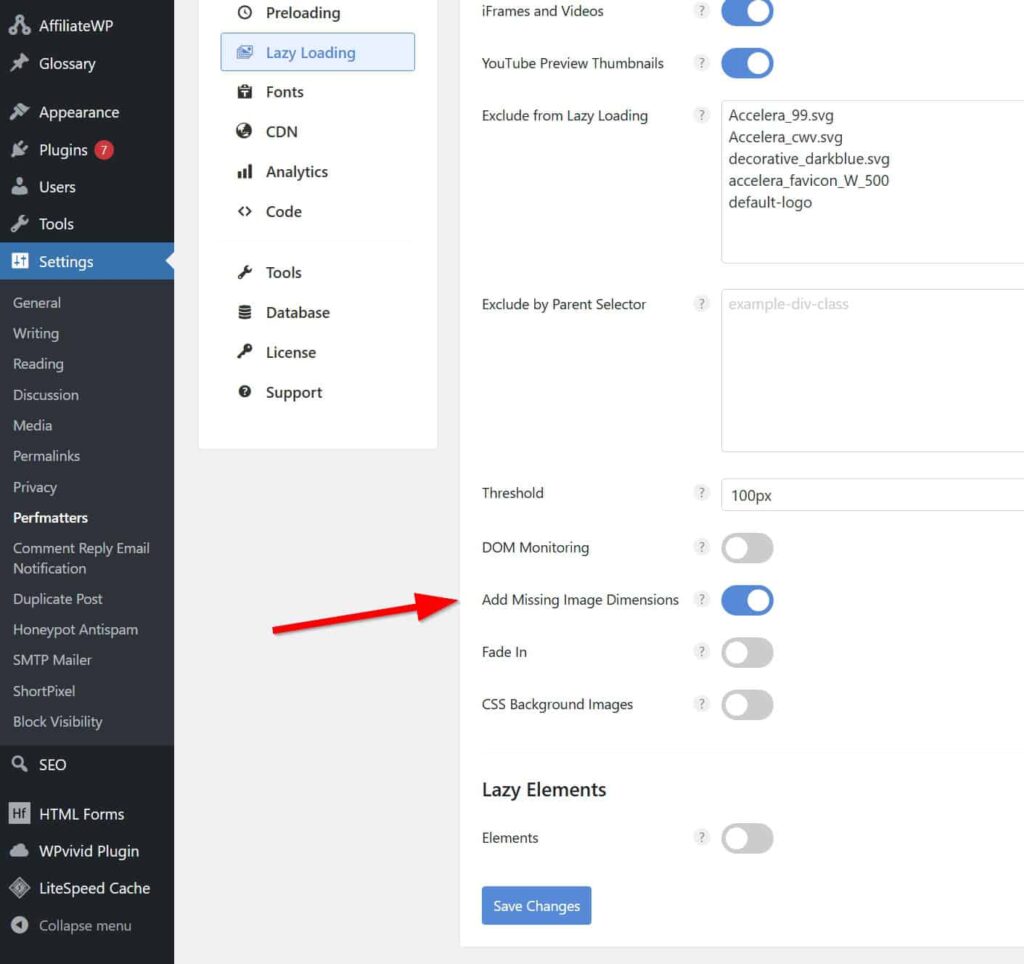The height and width of the screenshot is (964, 1024).
Task: Open the Appearance admin menu
Action: tap(78, 113)
